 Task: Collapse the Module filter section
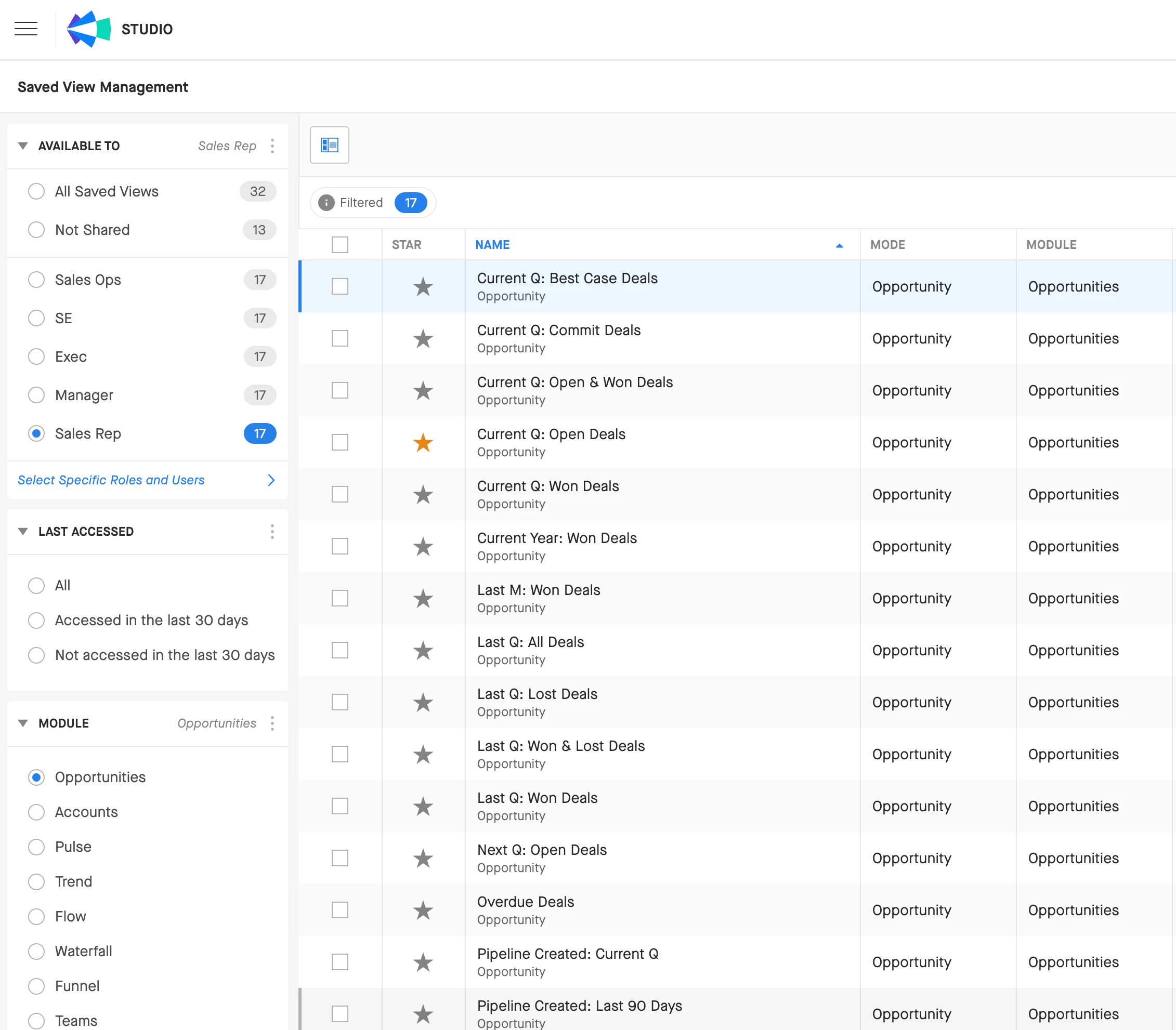tap(23, 723)
